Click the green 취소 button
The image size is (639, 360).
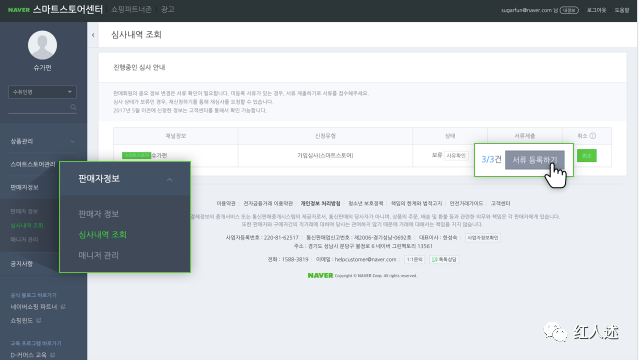(587, 155)
